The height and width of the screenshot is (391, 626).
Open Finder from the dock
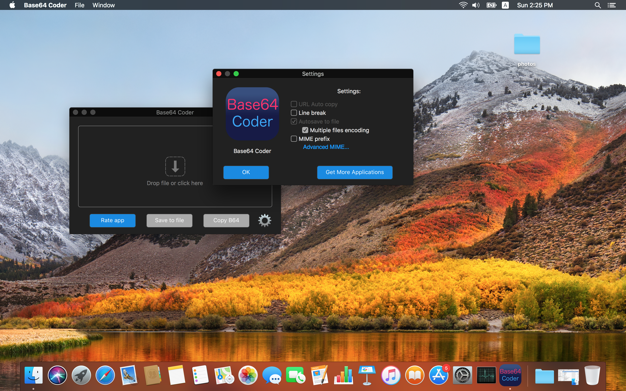pos(34,375)
